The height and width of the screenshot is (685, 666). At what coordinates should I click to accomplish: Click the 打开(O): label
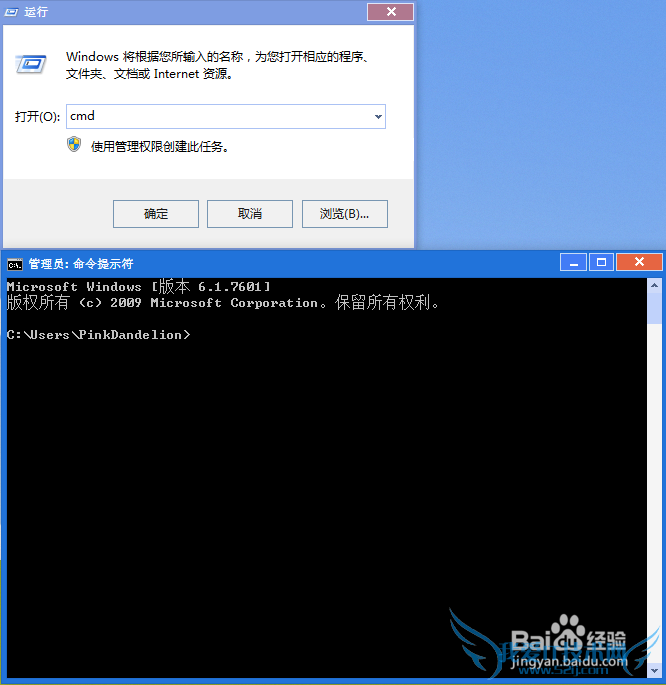[x=37, y=117]
